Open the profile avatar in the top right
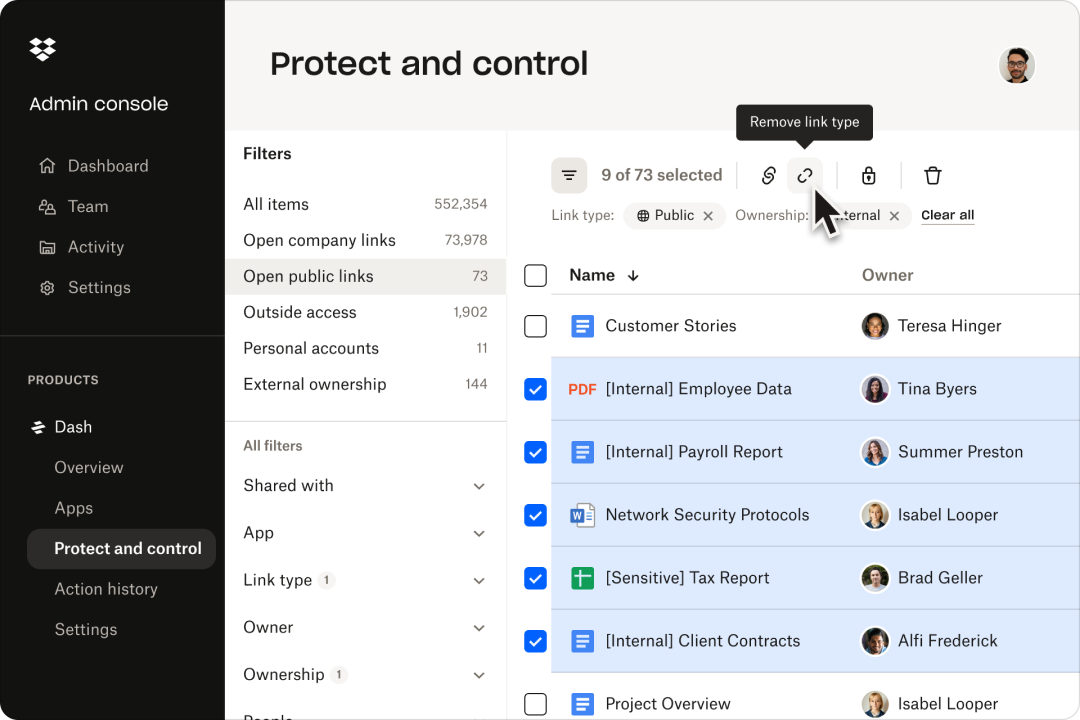The image size is (1080, 720). [x=1017, y=65]
